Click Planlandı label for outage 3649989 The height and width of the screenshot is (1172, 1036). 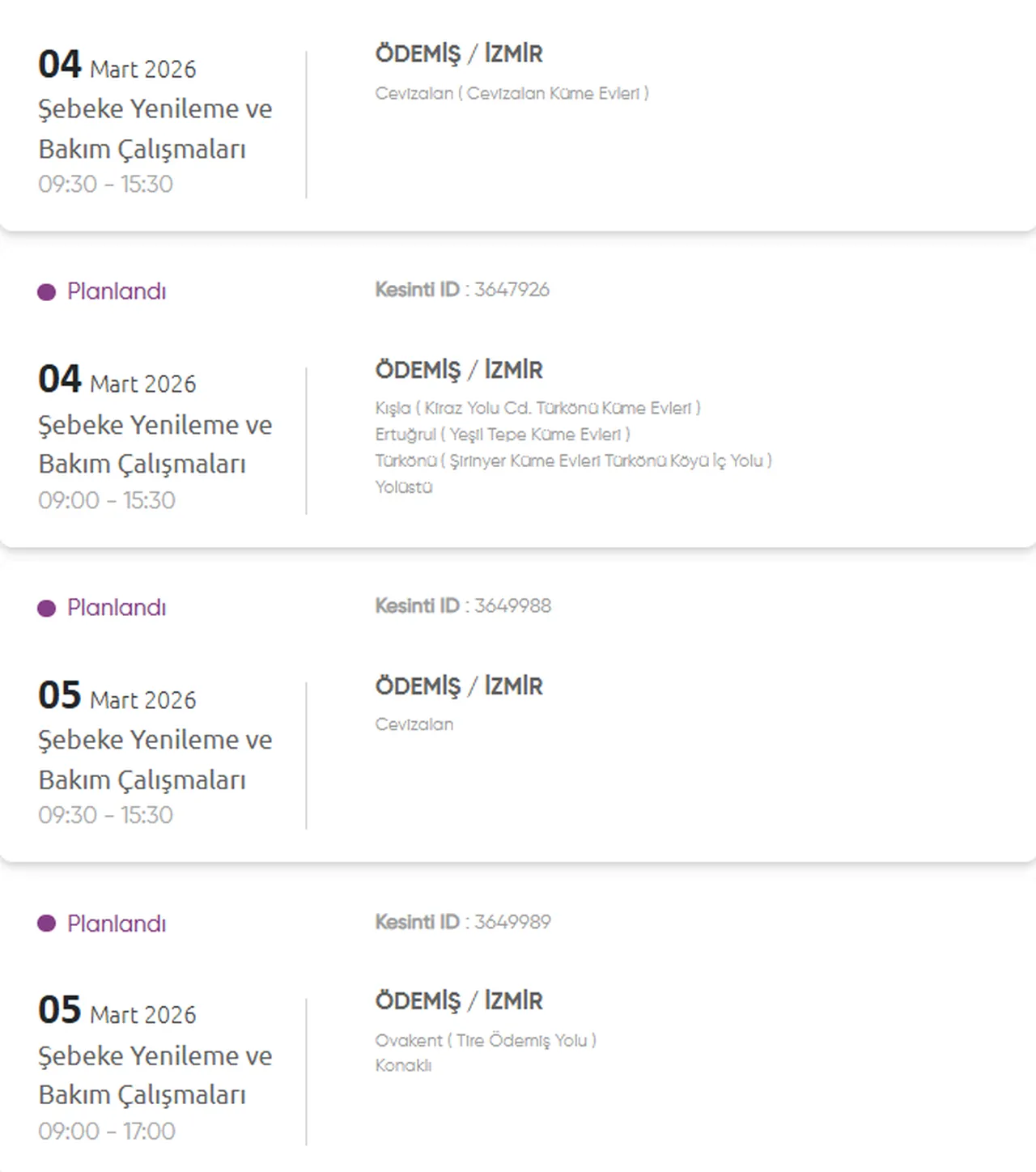click(x=117, y=924)
